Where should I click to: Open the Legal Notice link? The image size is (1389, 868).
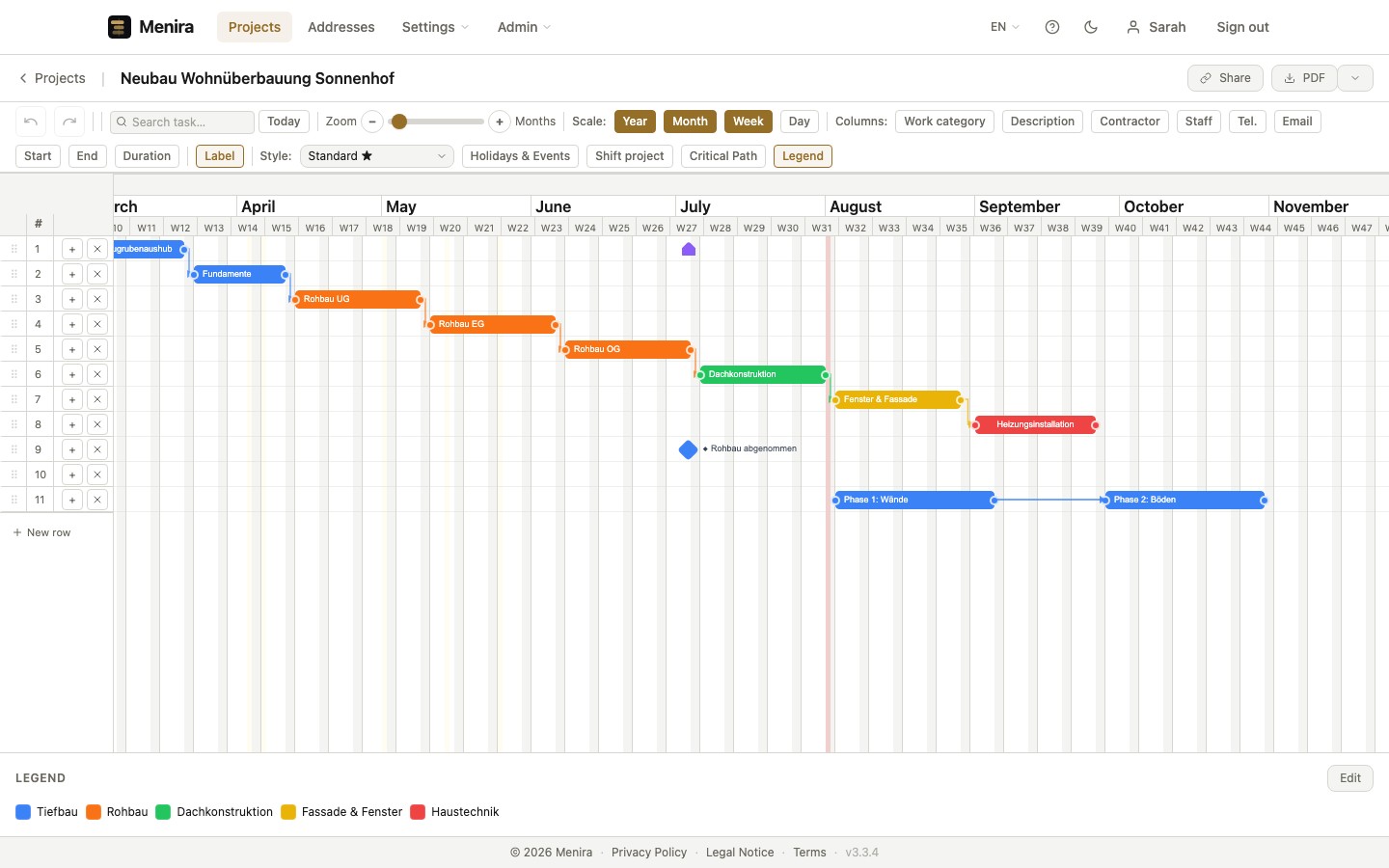click(x=740, y=853)
